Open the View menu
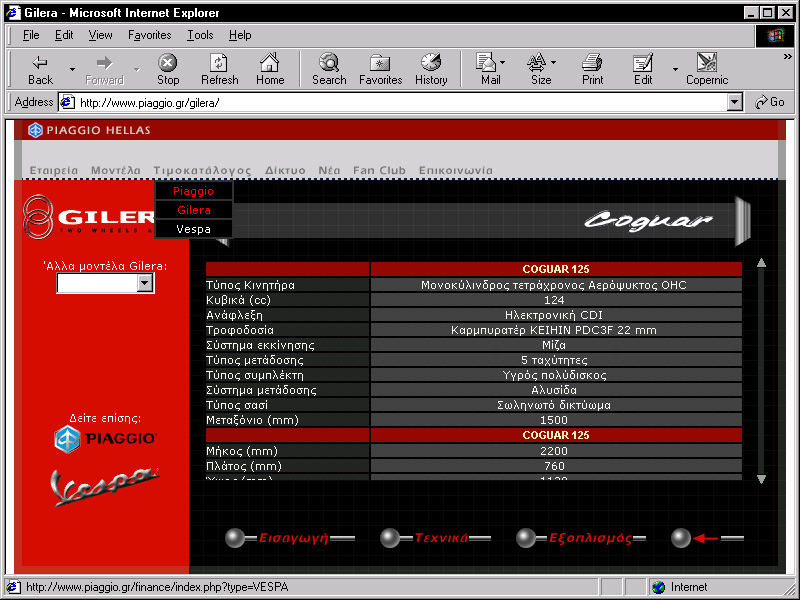Image resolution: width=800 pixels, height=600 pixels. [x=100, y=35]
